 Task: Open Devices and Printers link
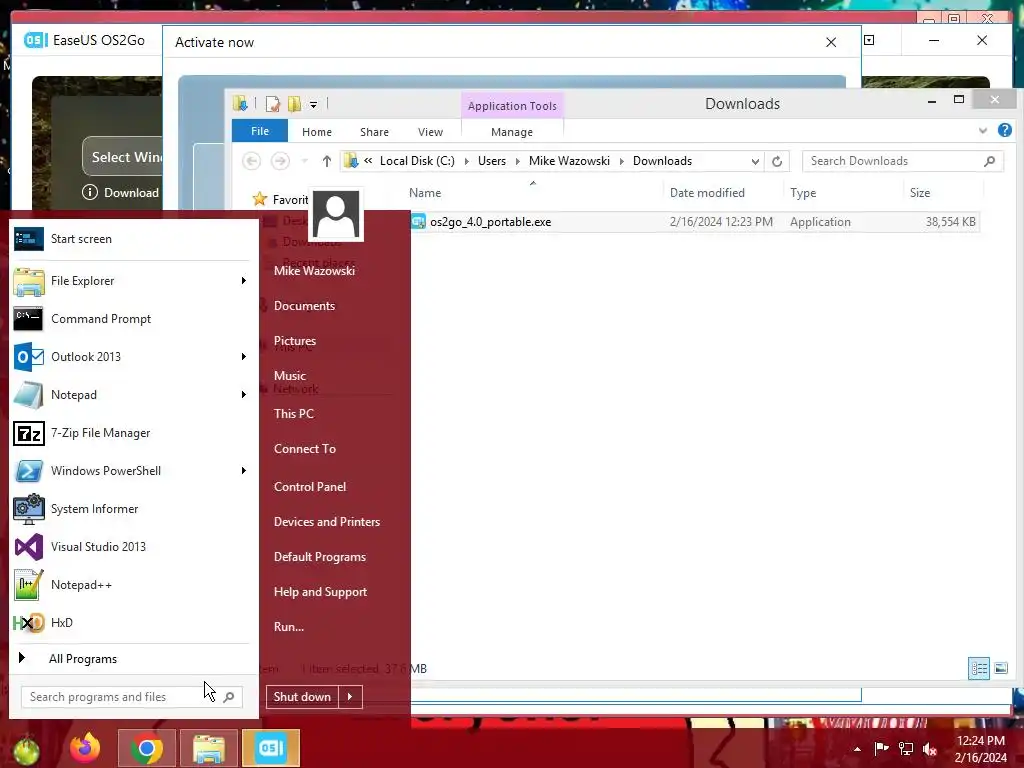tap(327, 522)
